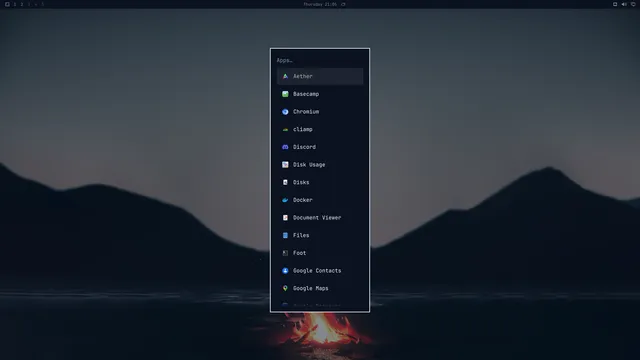Screen dimensions: 640x360
Task: Open Discord from the launcher
Action: point(320,147)
